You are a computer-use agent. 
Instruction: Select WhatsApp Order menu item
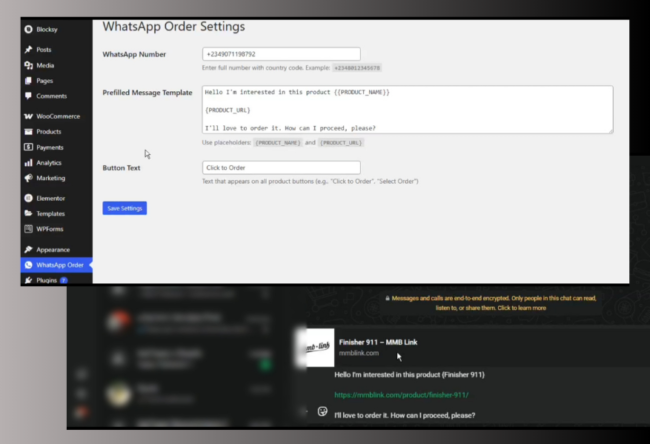56,265
